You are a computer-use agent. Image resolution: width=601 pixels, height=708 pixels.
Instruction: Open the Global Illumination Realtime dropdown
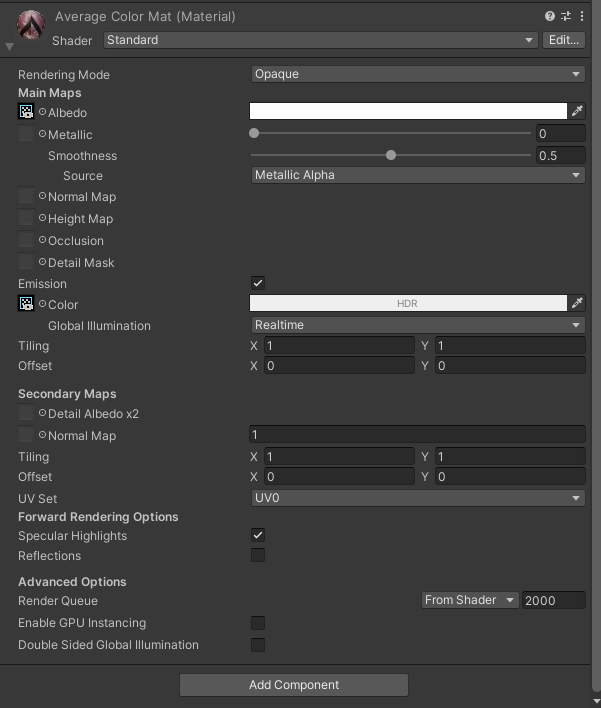pos(417,325)
